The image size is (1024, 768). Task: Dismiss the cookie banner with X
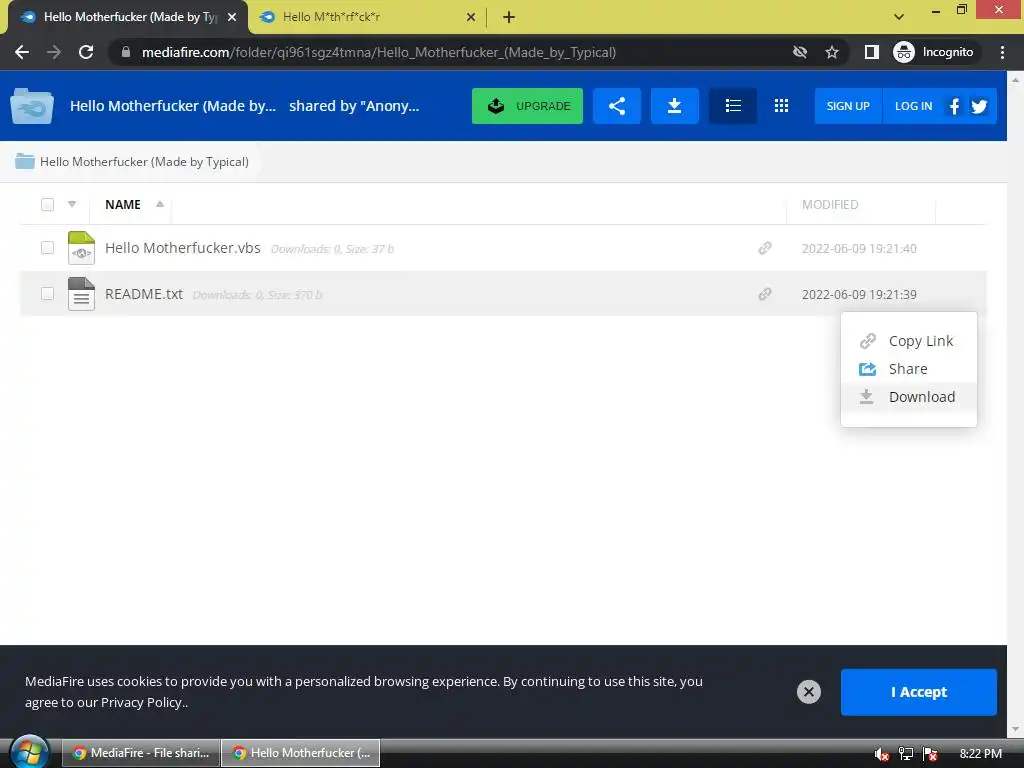pos(808,692)
